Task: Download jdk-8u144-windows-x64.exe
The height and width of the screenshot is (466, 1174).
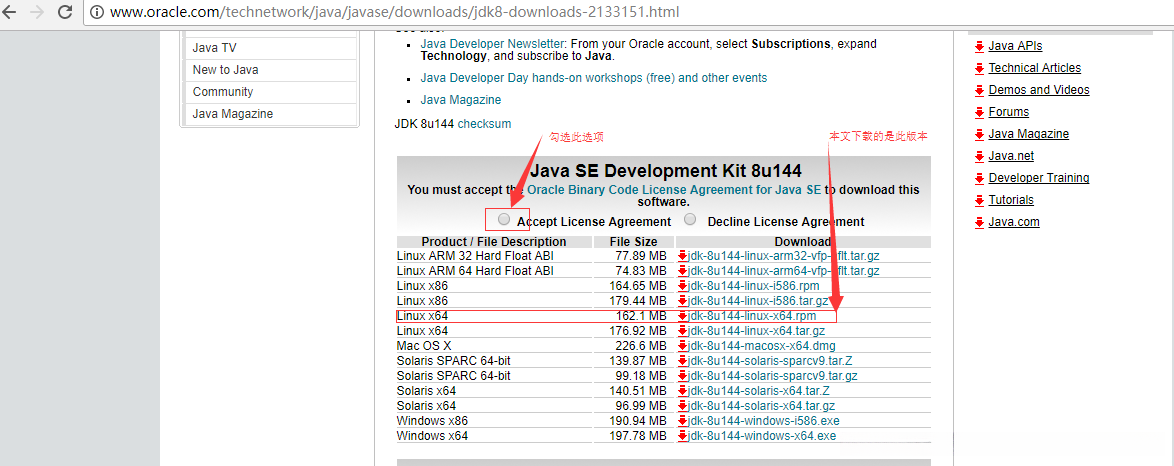Action: pos(762,436)
